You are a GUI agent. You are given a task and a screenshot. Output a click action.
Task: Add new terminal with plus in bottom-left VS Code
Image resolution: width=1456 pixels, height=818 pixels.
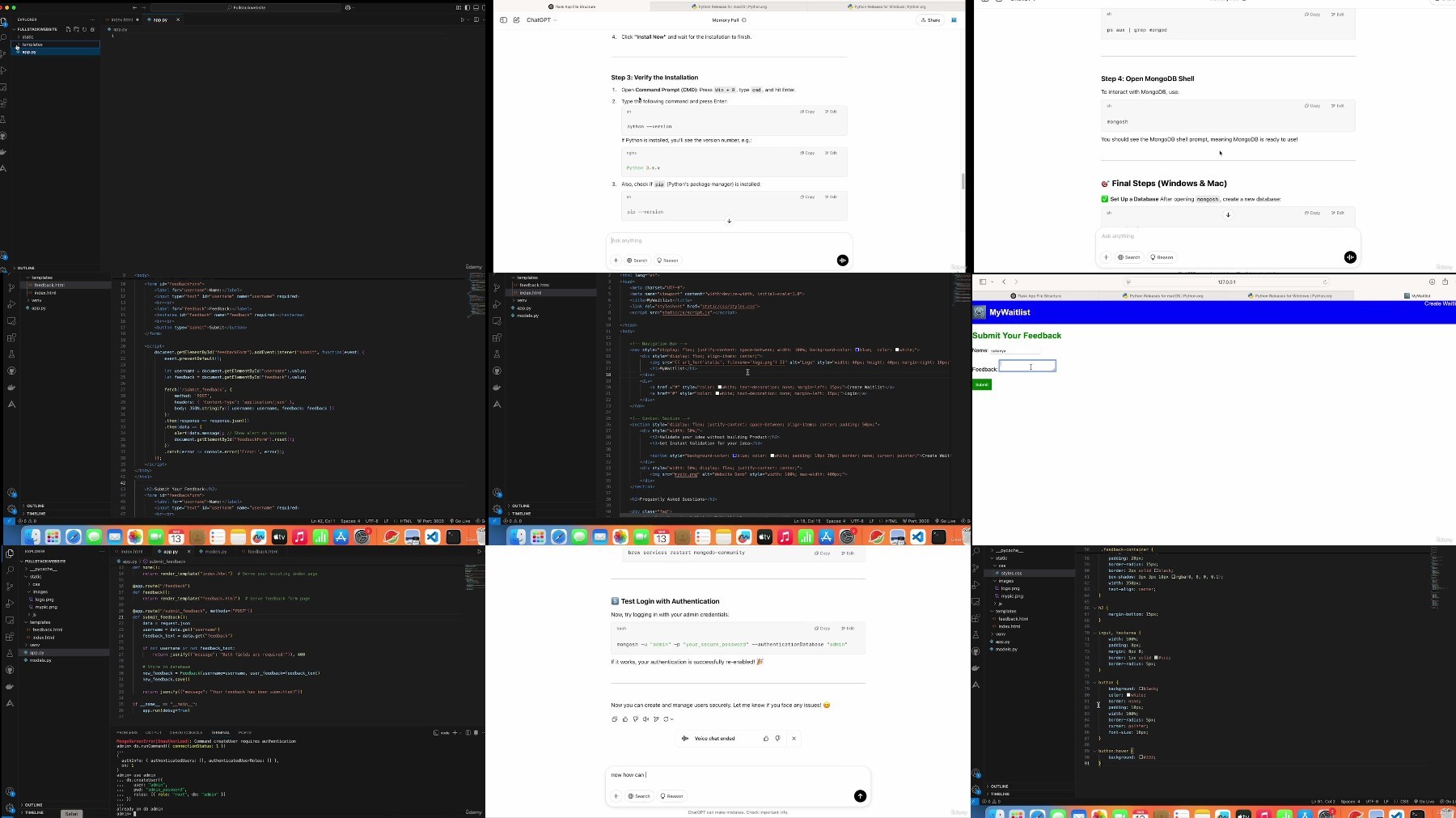(455, 732)
